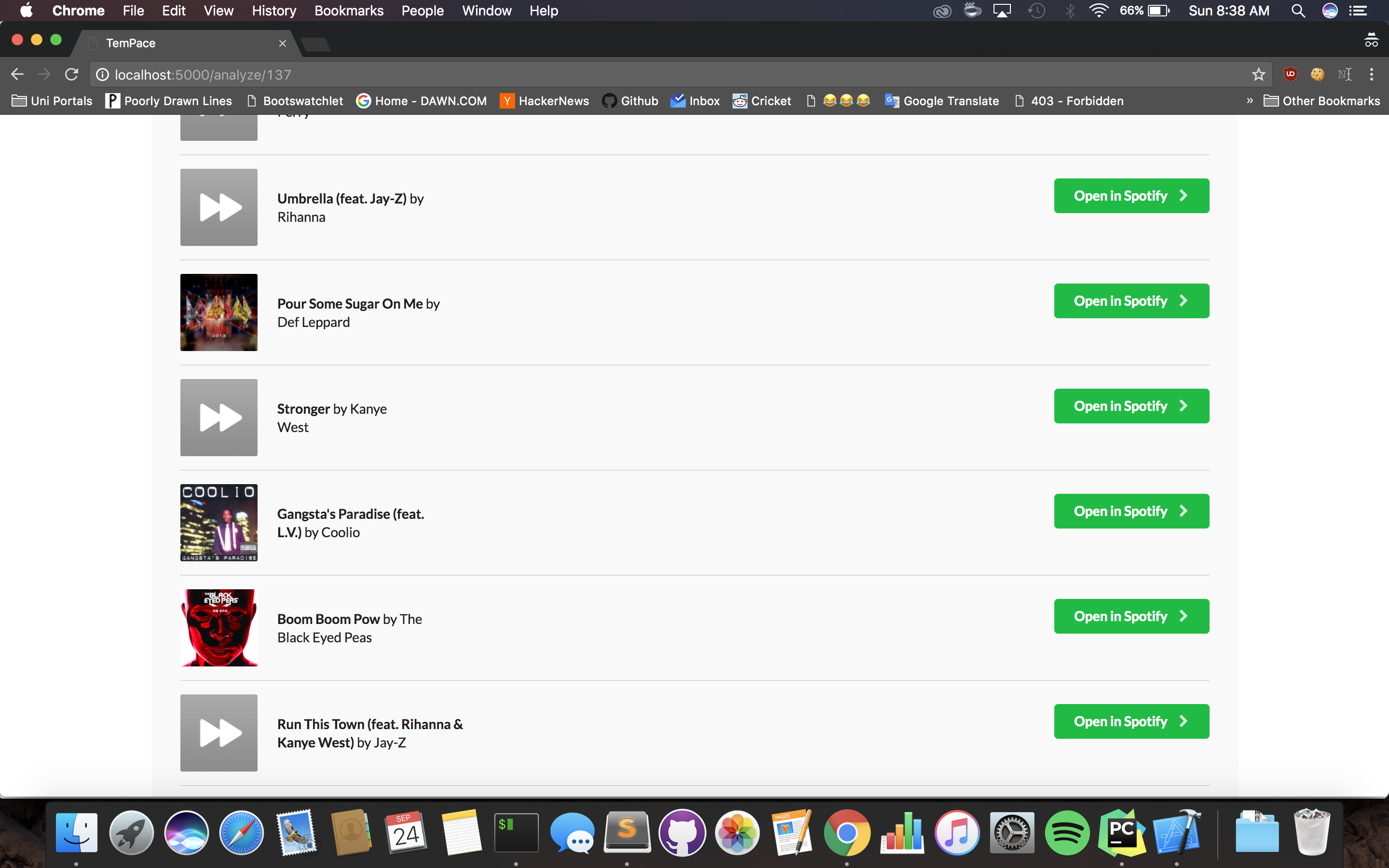
Task: Open the Uni Portals bookmark folder
Action: [x=52, y=101]
